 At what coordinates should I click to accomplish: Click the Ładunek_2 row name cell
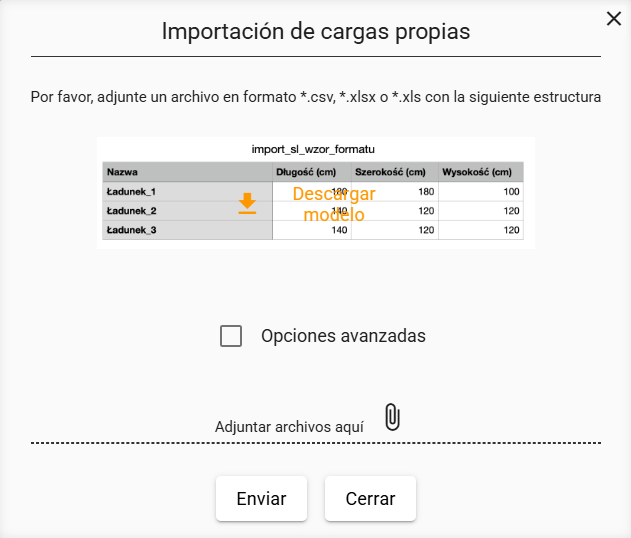pyautogui.click(x=188, y=211)
